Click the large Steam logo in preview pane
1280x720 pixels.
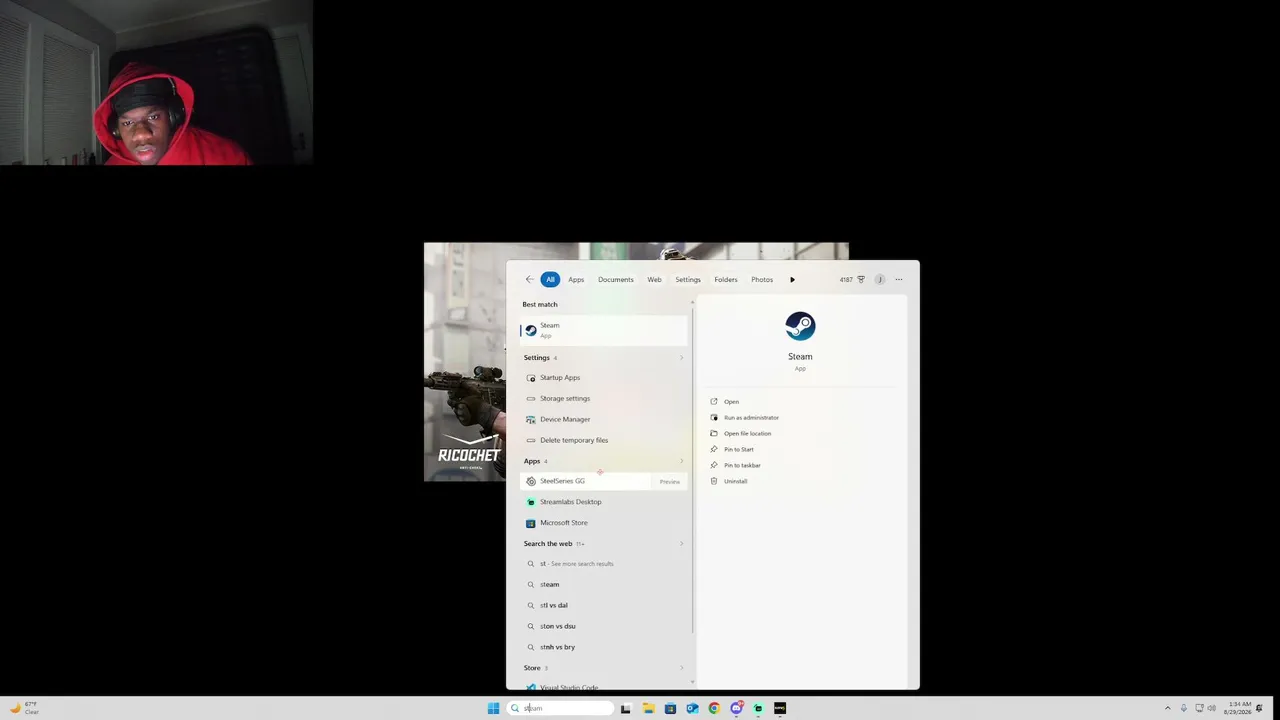click(800, 326)
